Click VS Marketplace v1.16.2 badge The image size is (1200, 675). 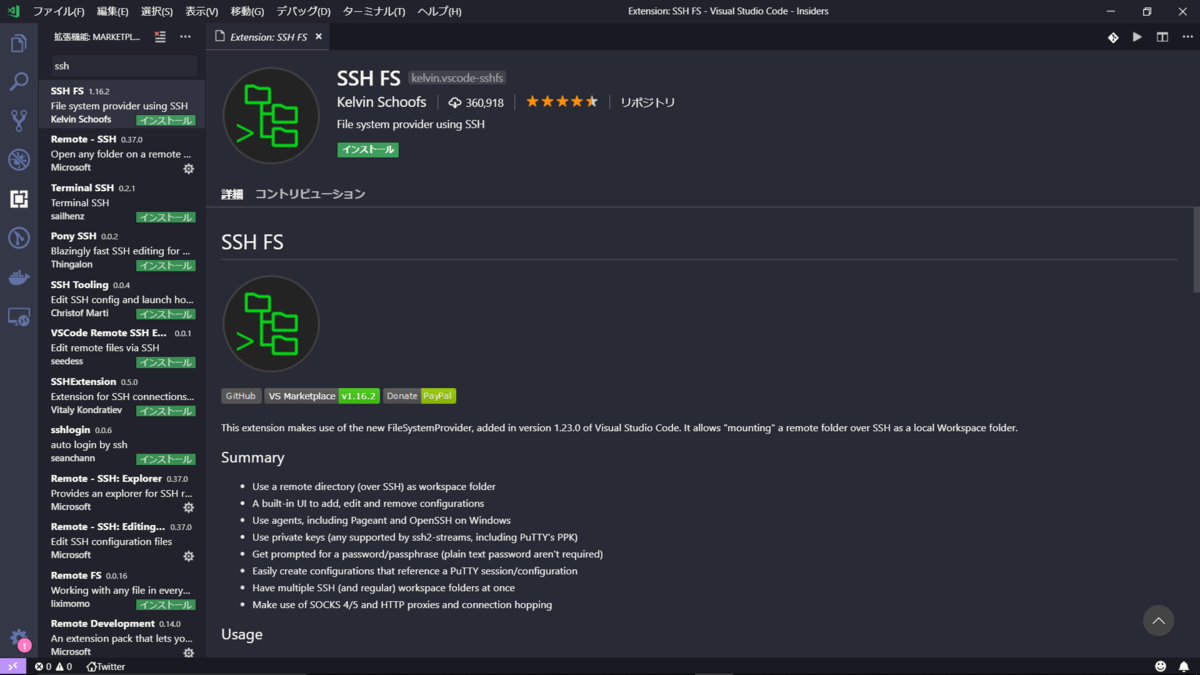(322, 396)
